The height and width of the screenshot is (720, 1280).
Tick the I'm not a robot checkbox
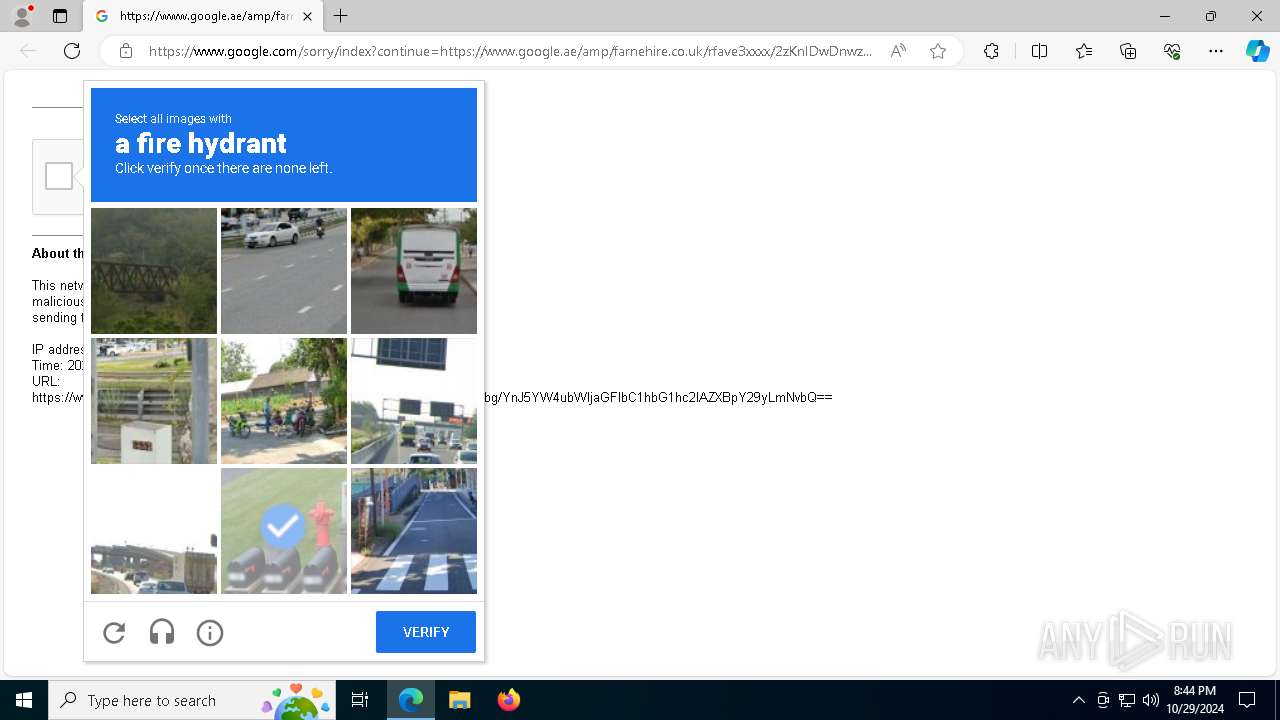click(x=59, y=176)
